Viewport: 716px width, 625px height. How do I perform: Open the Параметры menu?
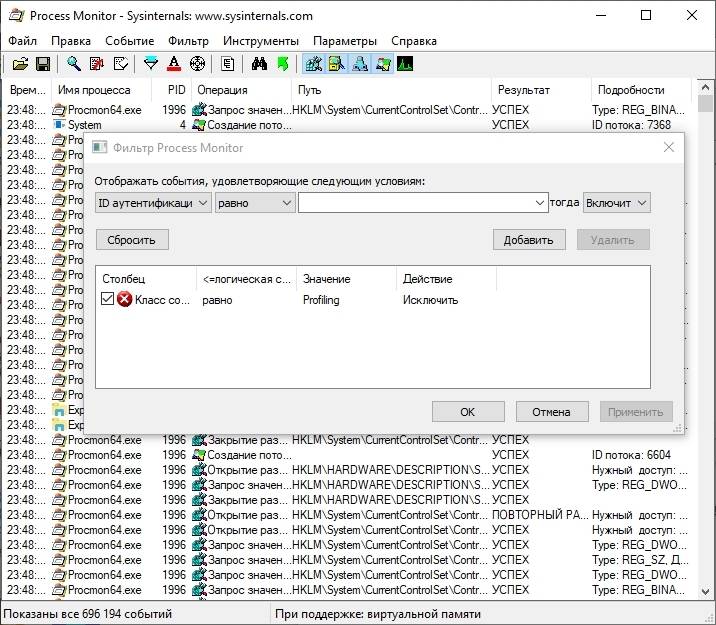coord(345,41)
